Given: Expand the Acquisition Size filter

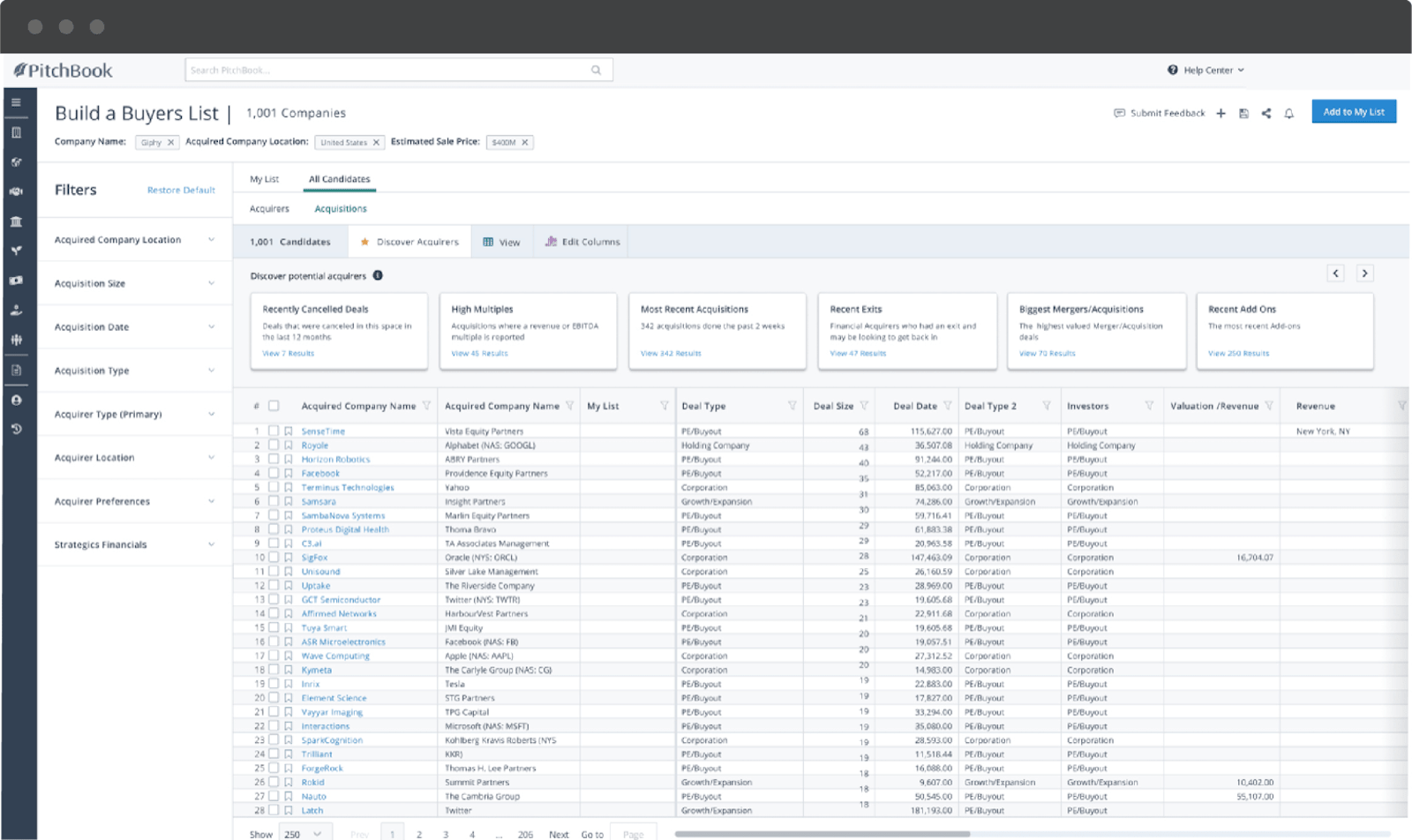Looking at the screenshot, I should [133, 282].
